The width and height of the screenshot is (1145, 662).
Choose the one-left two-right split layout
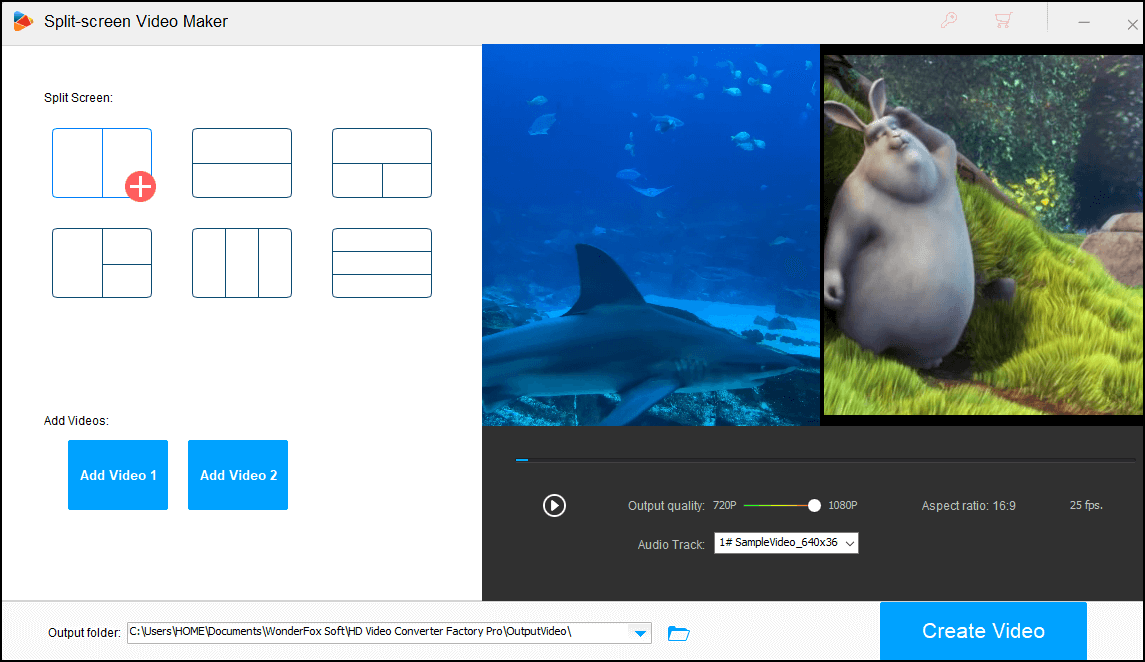(x=102, y=263)
